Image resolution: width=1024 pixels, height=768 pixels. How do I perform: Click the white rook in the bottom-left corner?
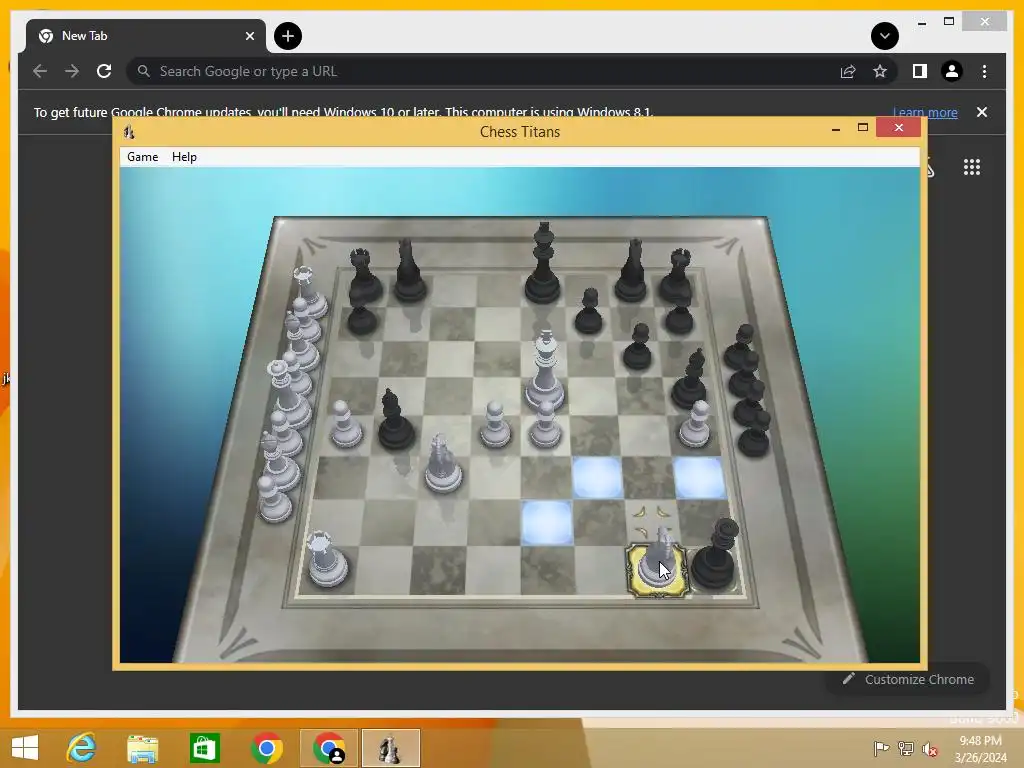(x=327, y=560)
